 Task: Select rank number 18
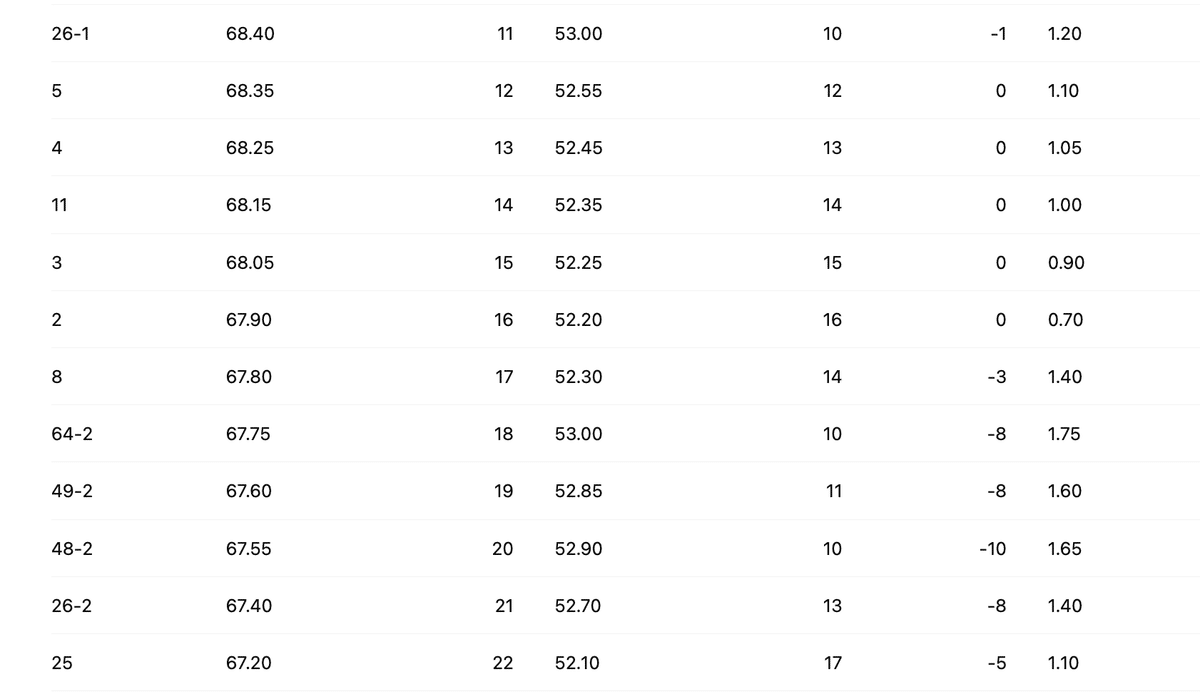click(503, 434)
